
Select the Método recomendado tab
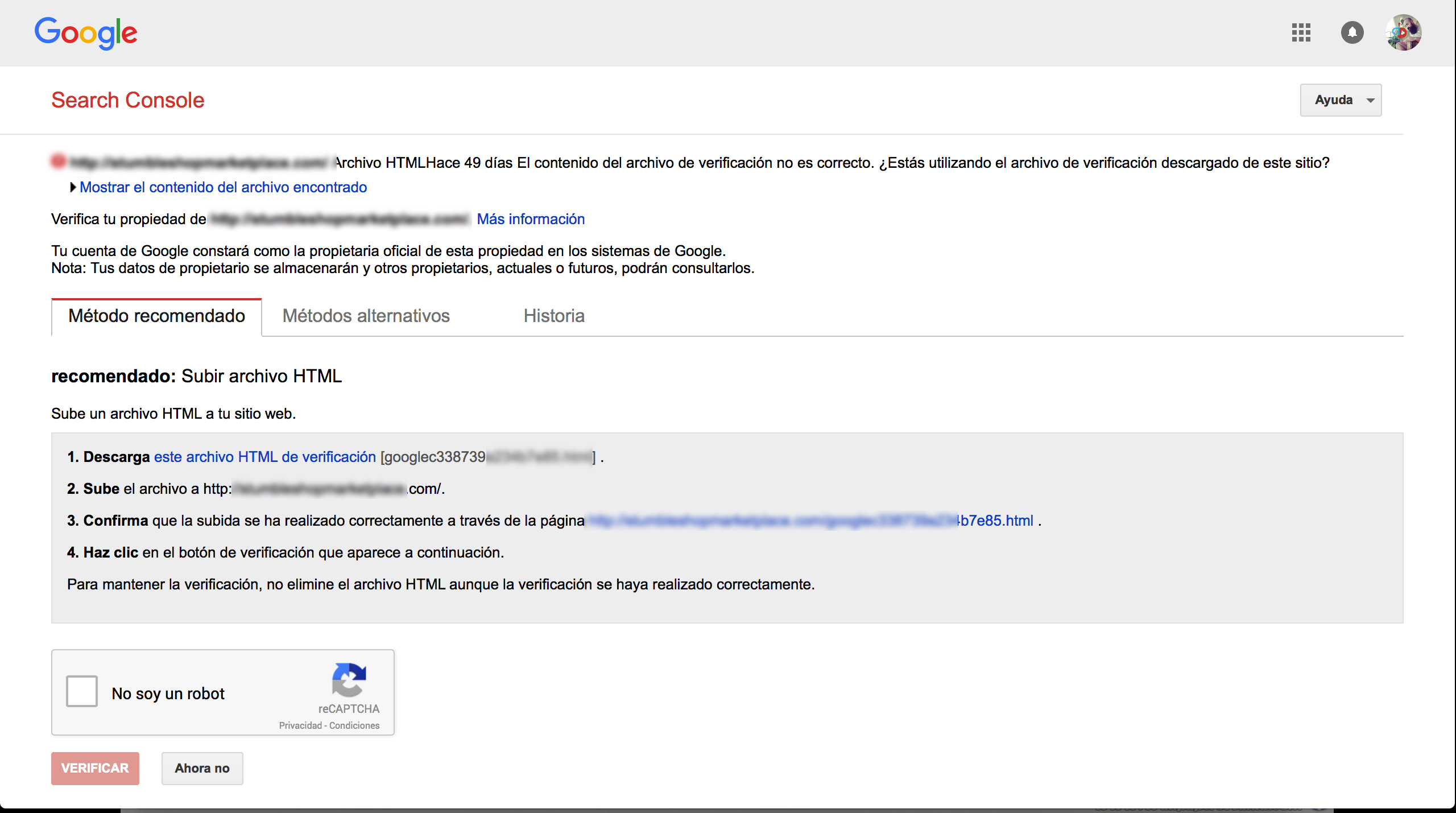pyautogui.click(x=155, y=316)
